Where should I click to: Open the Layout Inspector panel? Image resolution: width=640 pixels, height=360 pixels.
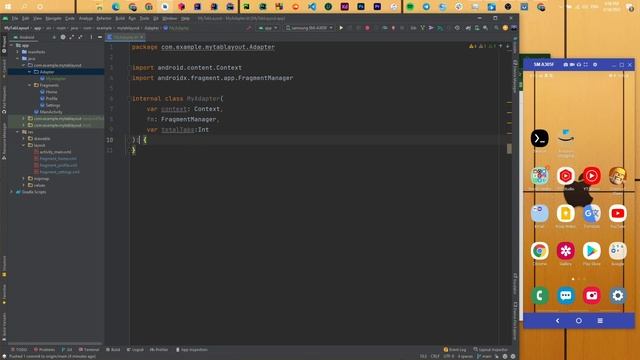(x=490, y=350)
